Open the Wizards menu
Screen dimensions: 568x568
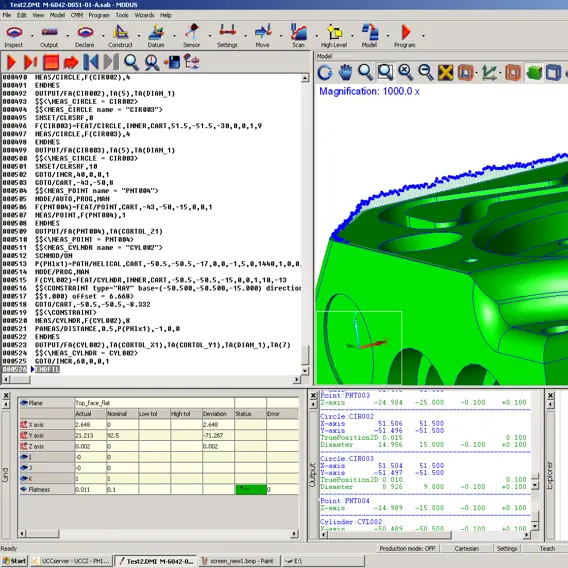point(144,15)
